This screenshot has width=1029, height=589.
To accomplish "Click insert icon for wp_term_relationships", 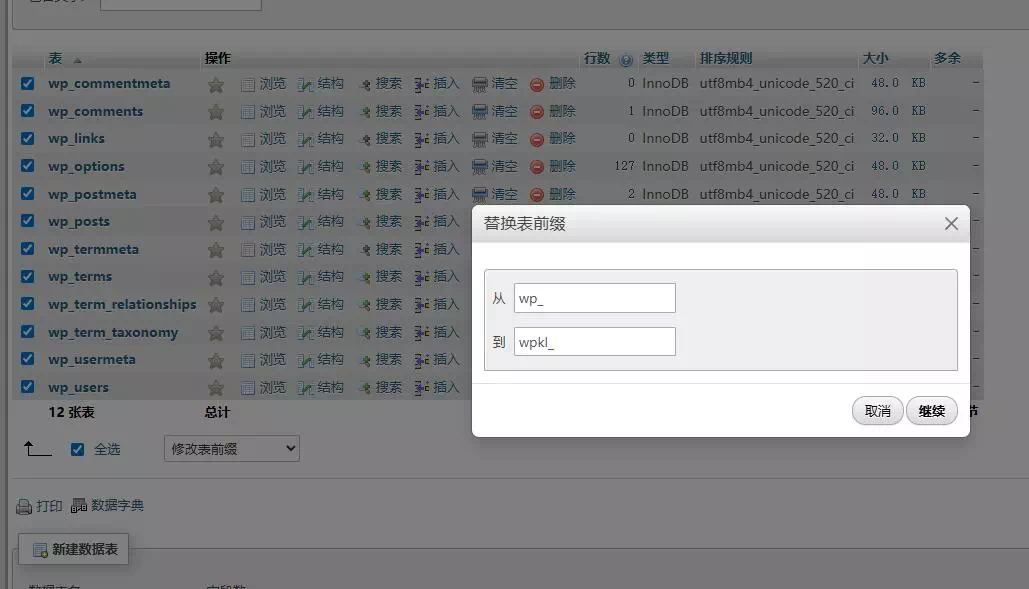I will [x=421, y=305].
